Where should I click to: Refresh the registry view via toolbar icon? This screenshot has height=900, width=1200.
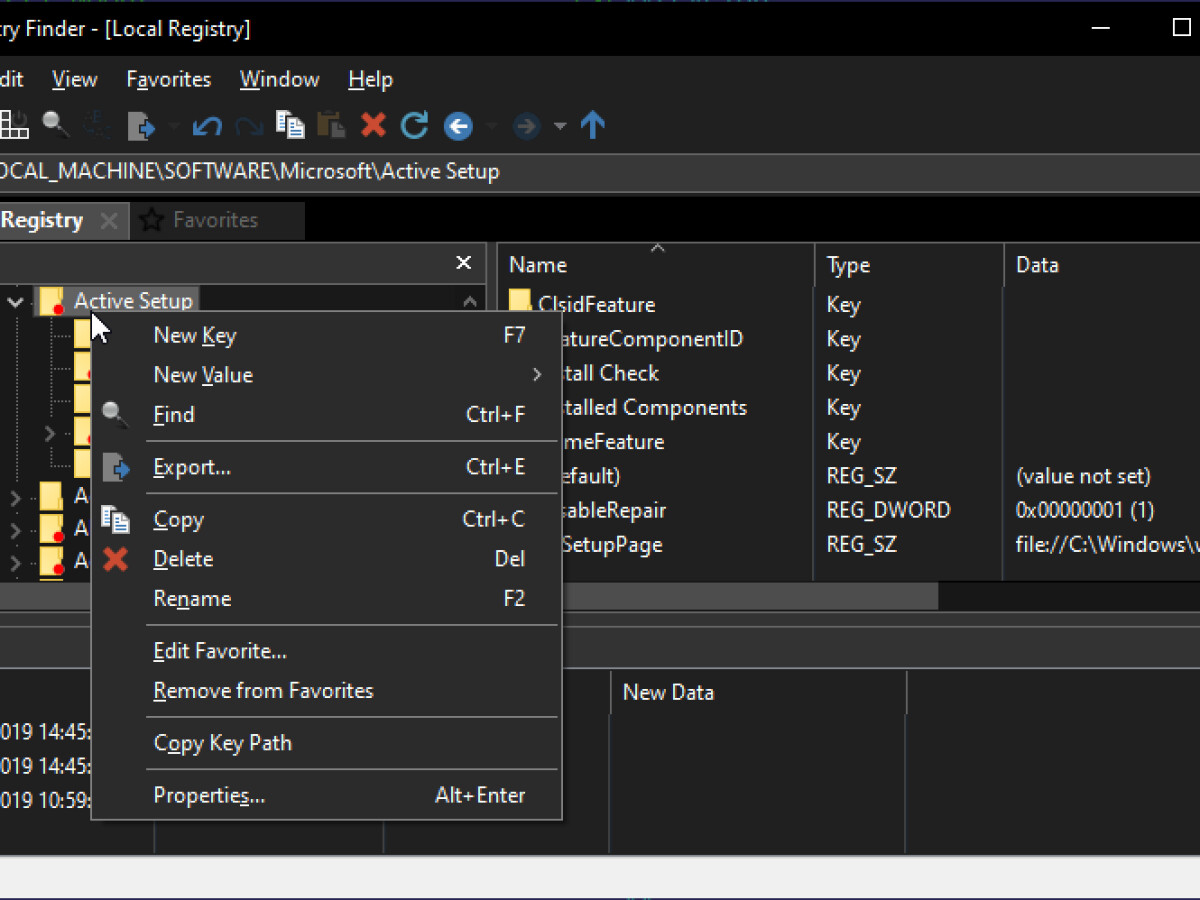click(x=413, y=125)
